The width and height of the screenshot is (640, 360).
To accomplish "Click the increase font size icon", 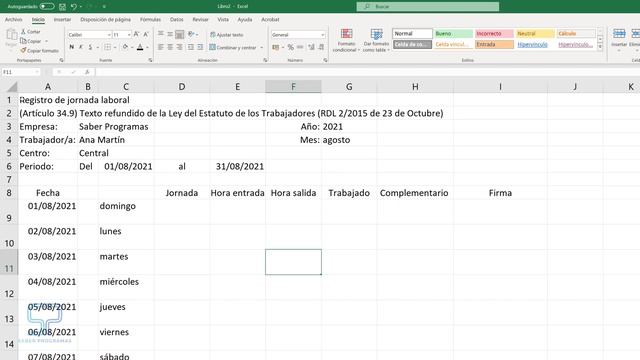I will tap(137, 35).
